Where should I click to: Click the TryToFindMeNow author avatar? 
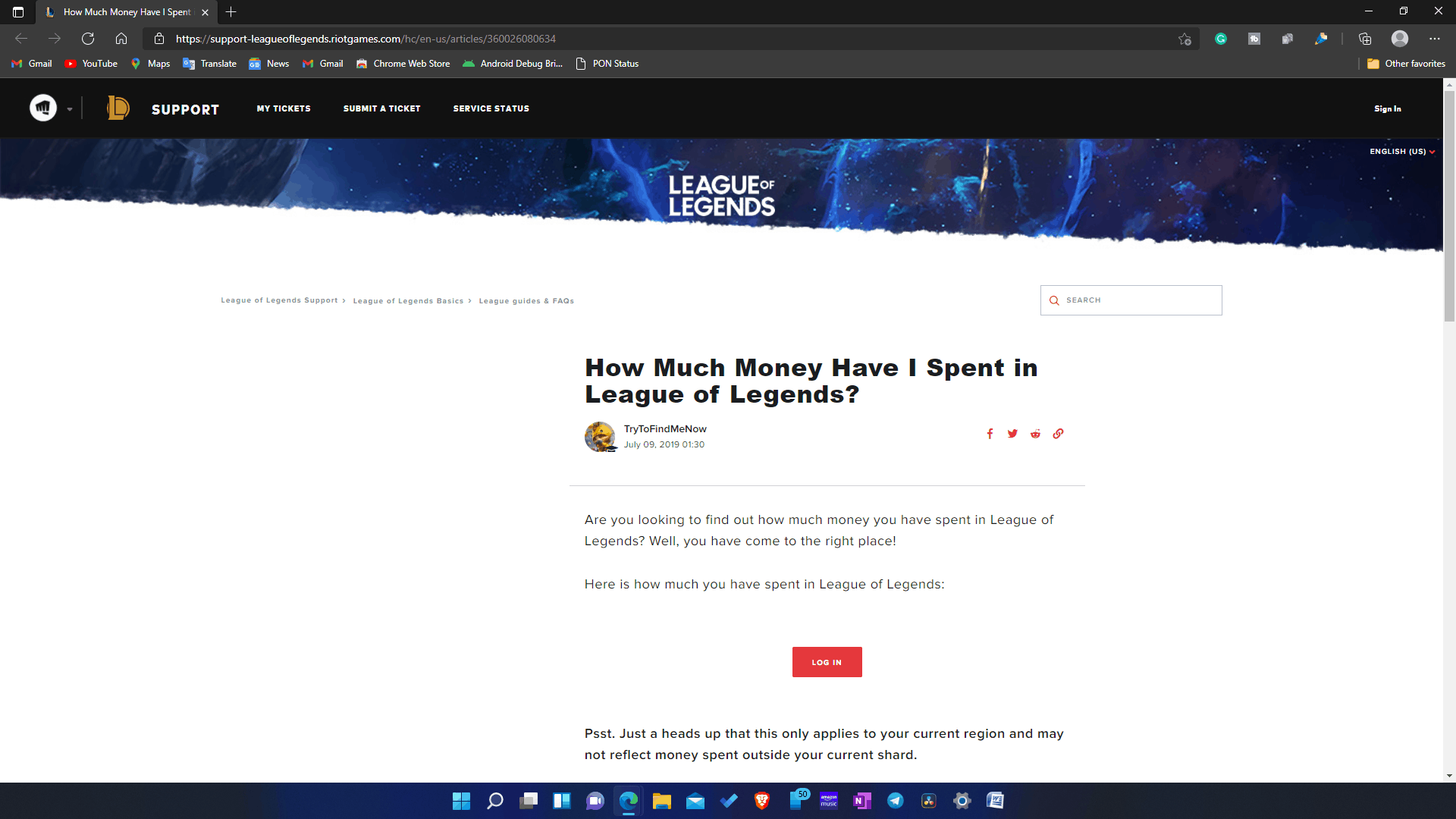coord(600,436)
